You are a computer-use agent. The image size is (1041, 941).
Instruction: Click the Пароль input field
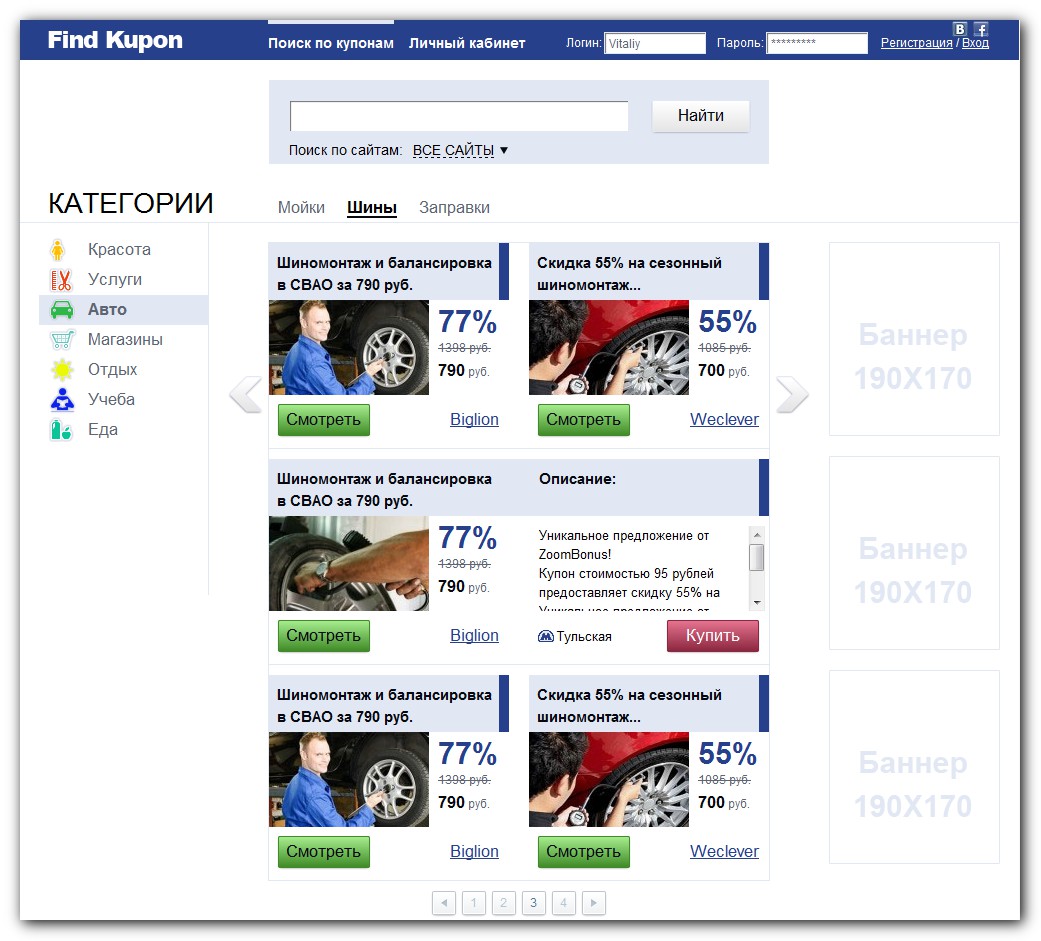click(817, 43)
